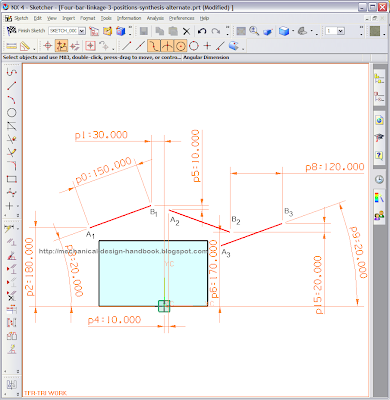Toggle the snap circle quadrant option
Viewport: 390px width, 400px height.
pos(194,46)
